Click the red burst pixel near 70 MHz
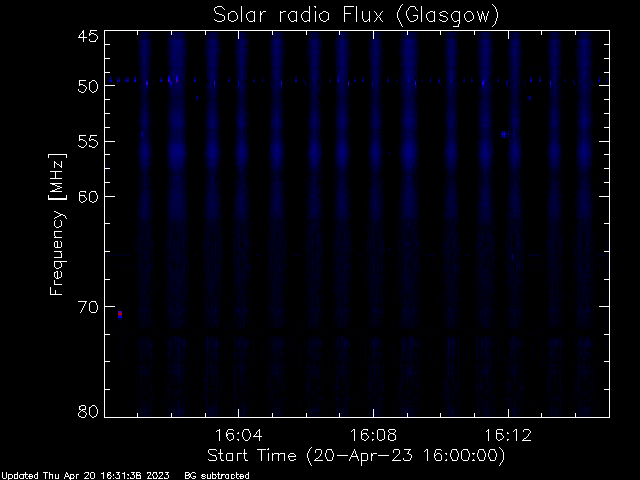The image size is (640, 480). point(120,313)
